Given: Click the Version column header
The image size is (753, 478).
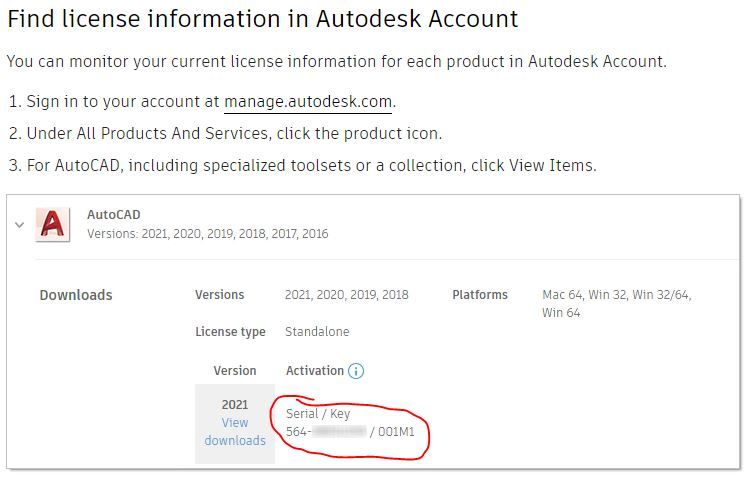Looking at the screenshot, I should [235, 371].
